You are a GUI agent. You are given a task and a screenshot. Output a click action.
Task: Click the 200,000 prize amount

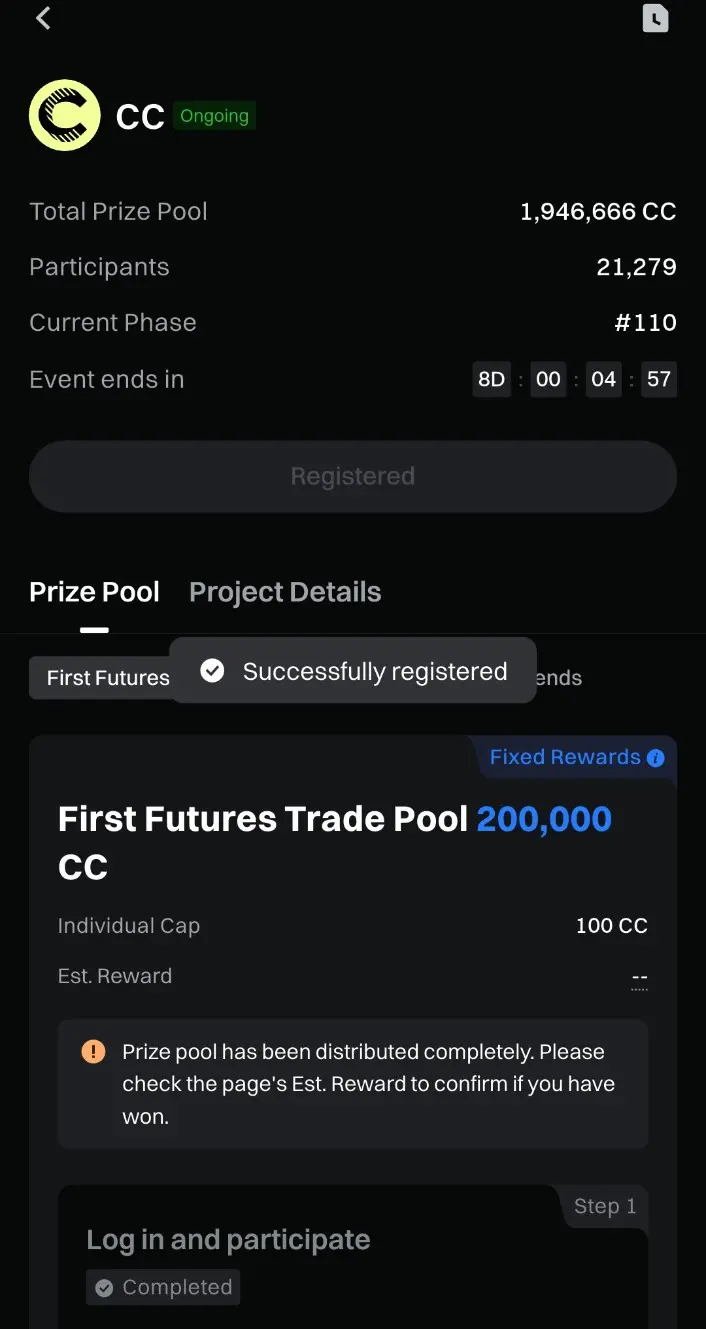(x=544, y=819)
